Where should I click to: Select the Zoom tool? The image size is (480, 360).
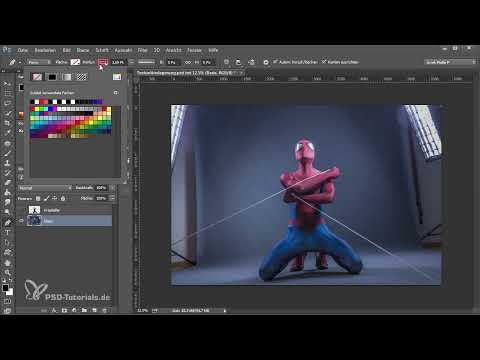tap(7, 272)
